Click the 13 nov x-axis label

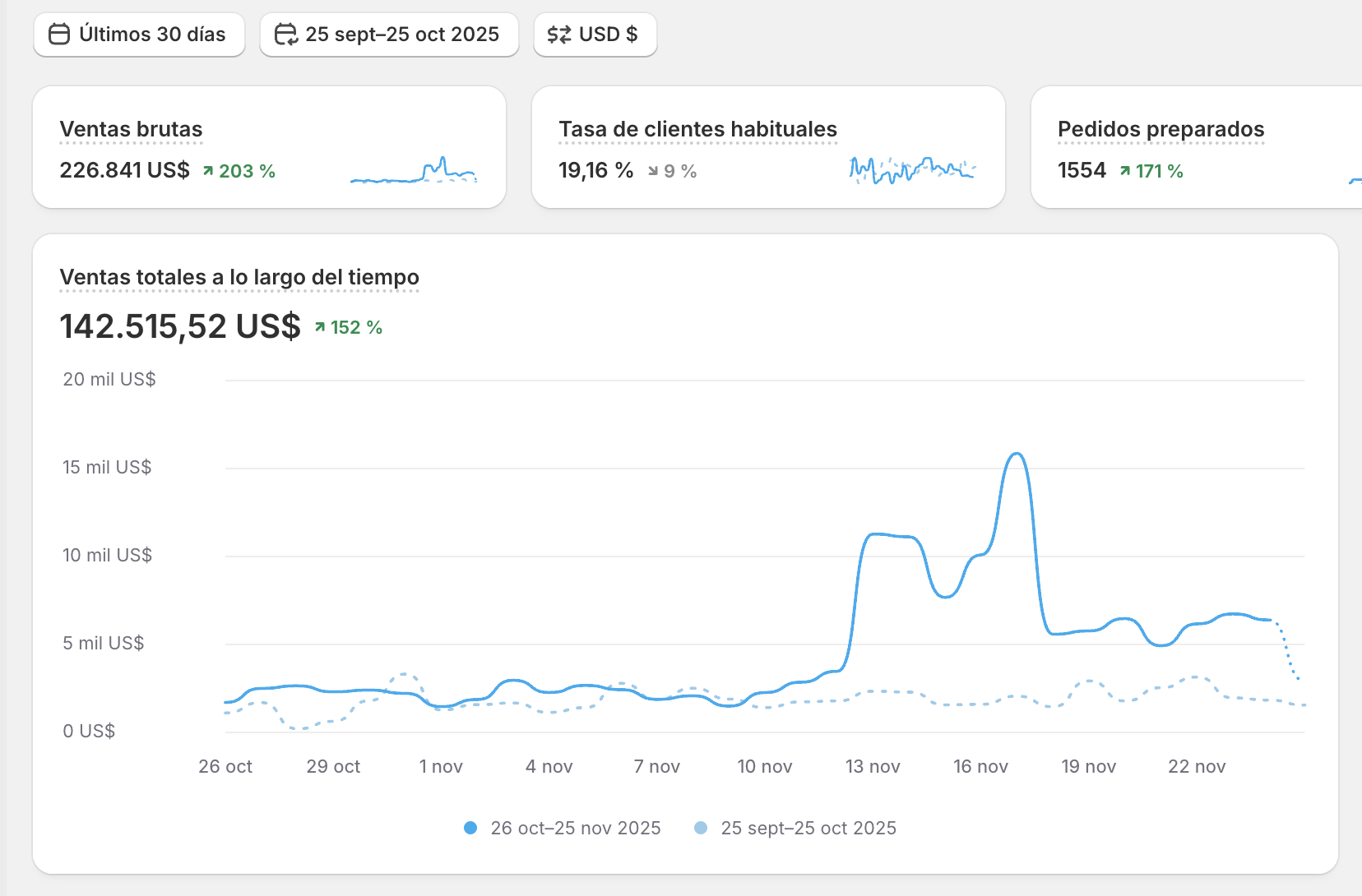click(x=873, y=766)
